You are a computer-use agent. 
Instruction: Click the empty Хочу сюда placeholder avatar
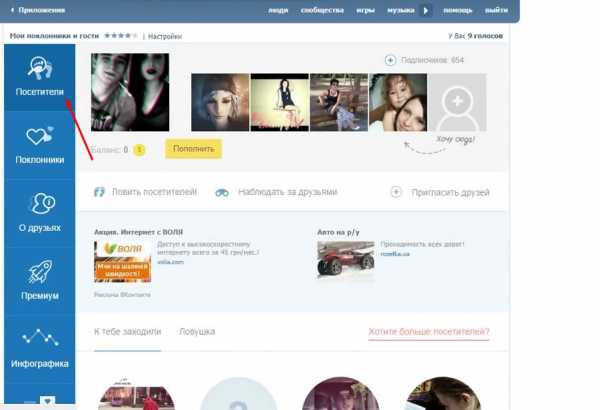(457, 102)
